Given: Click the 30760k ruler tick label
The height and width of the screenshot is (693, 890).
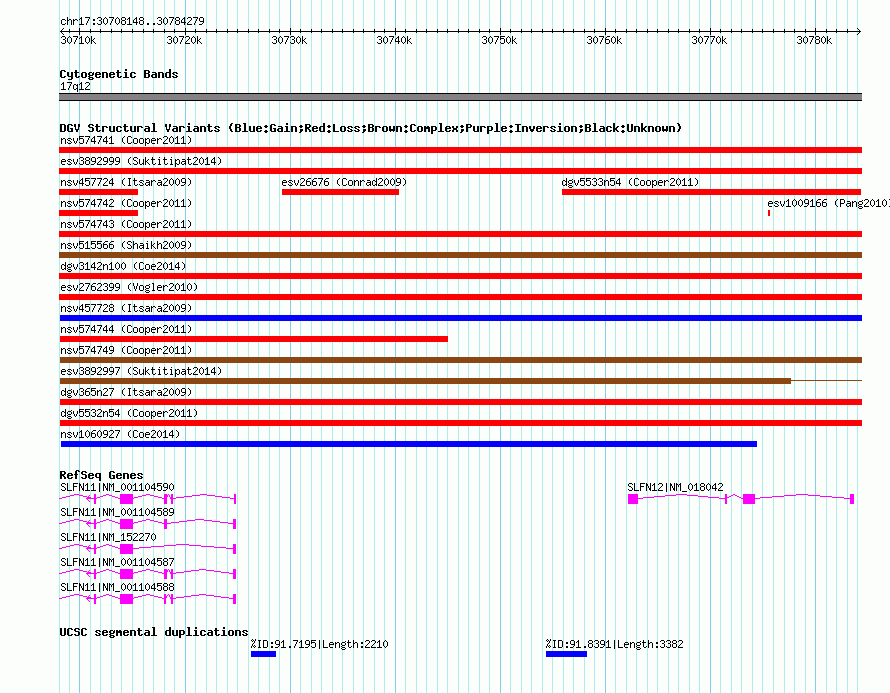Looking at the screenshot, I should click(x=604, y=40).
